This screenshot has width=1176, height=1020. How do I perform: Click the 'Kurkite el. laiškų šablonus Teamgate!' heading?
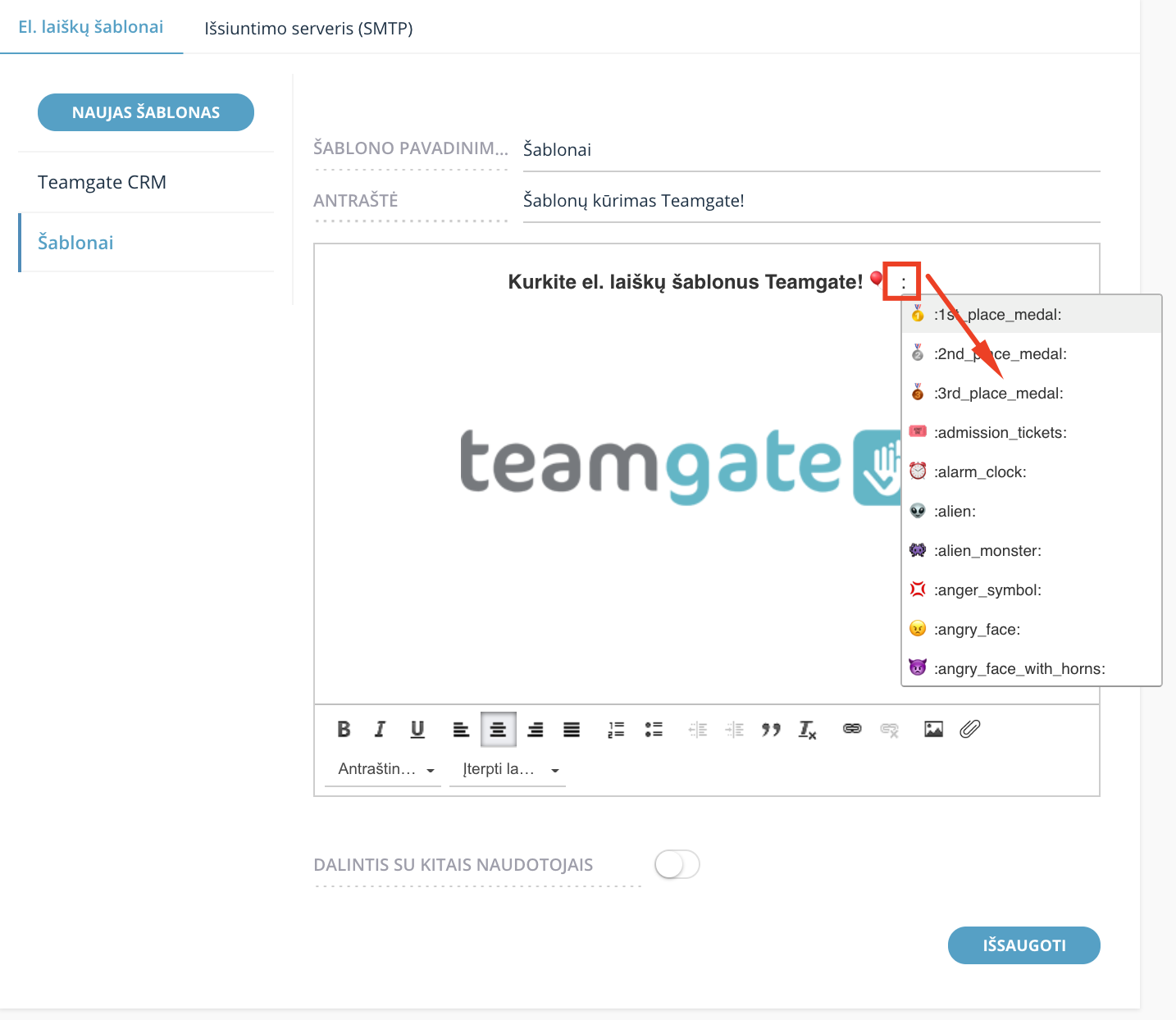pos(686,282)
